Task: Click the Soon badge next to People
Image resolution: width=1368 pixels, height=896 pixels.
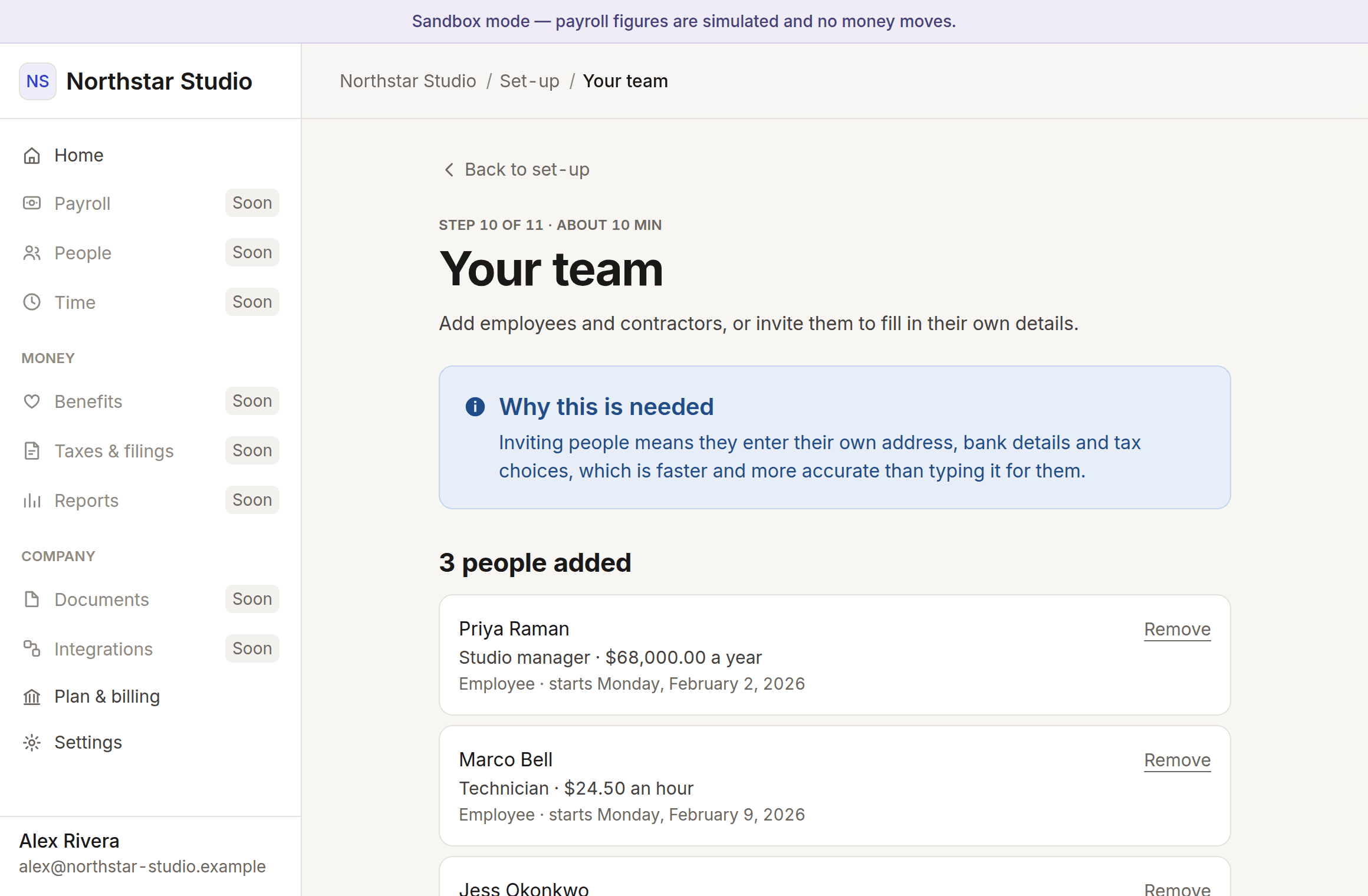Action: [252, 253]
